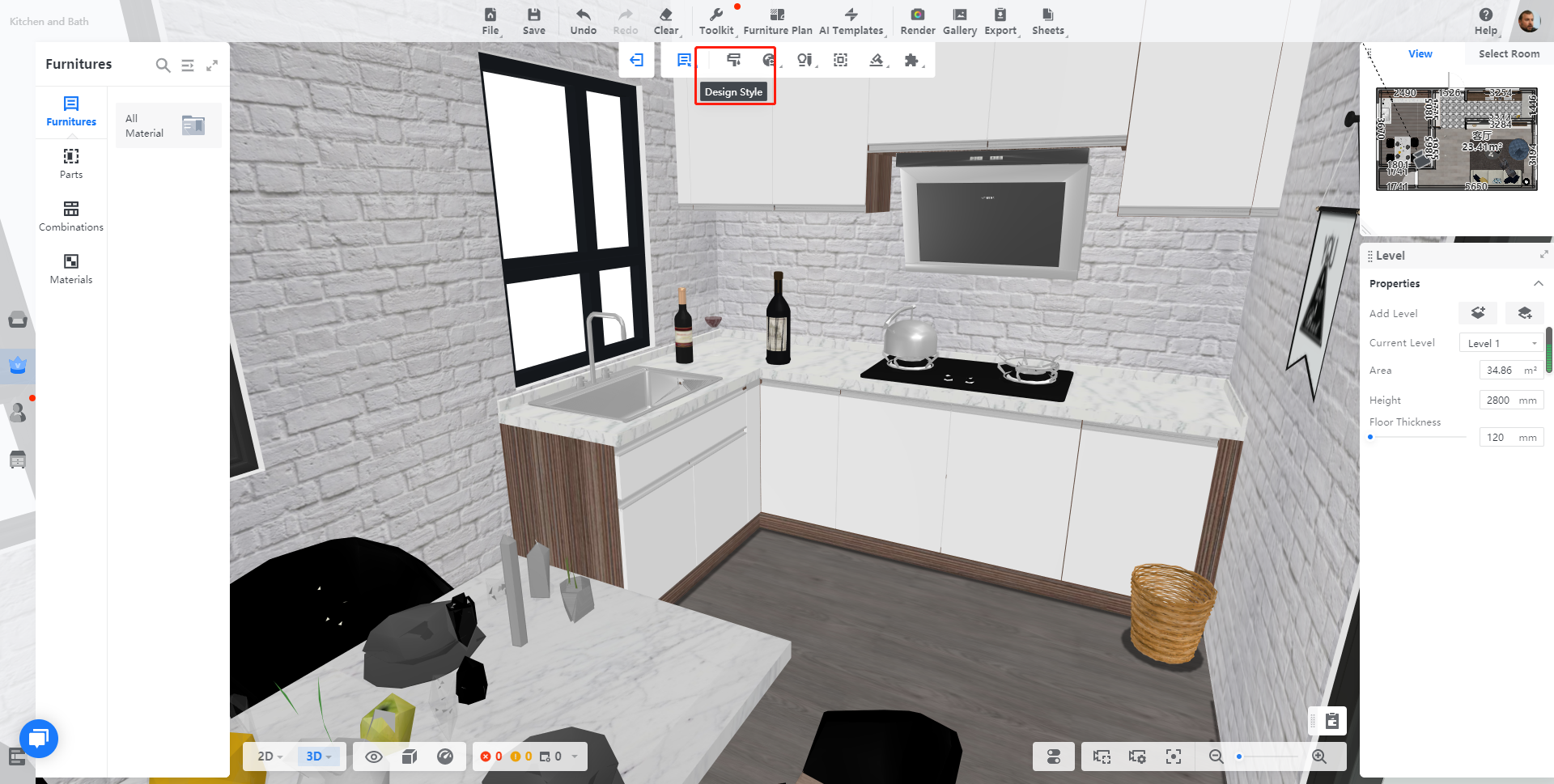The image size is (1554, 784).
Task: Select the Design Style paint roller icon
Action: [733, 60]
